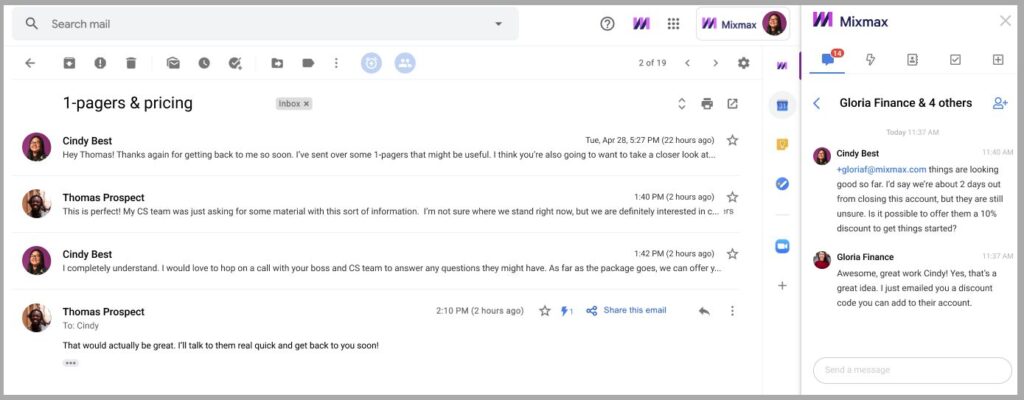
Task: Star Thomas Prospect's 1:40 PM message
Action: (732, 197)
